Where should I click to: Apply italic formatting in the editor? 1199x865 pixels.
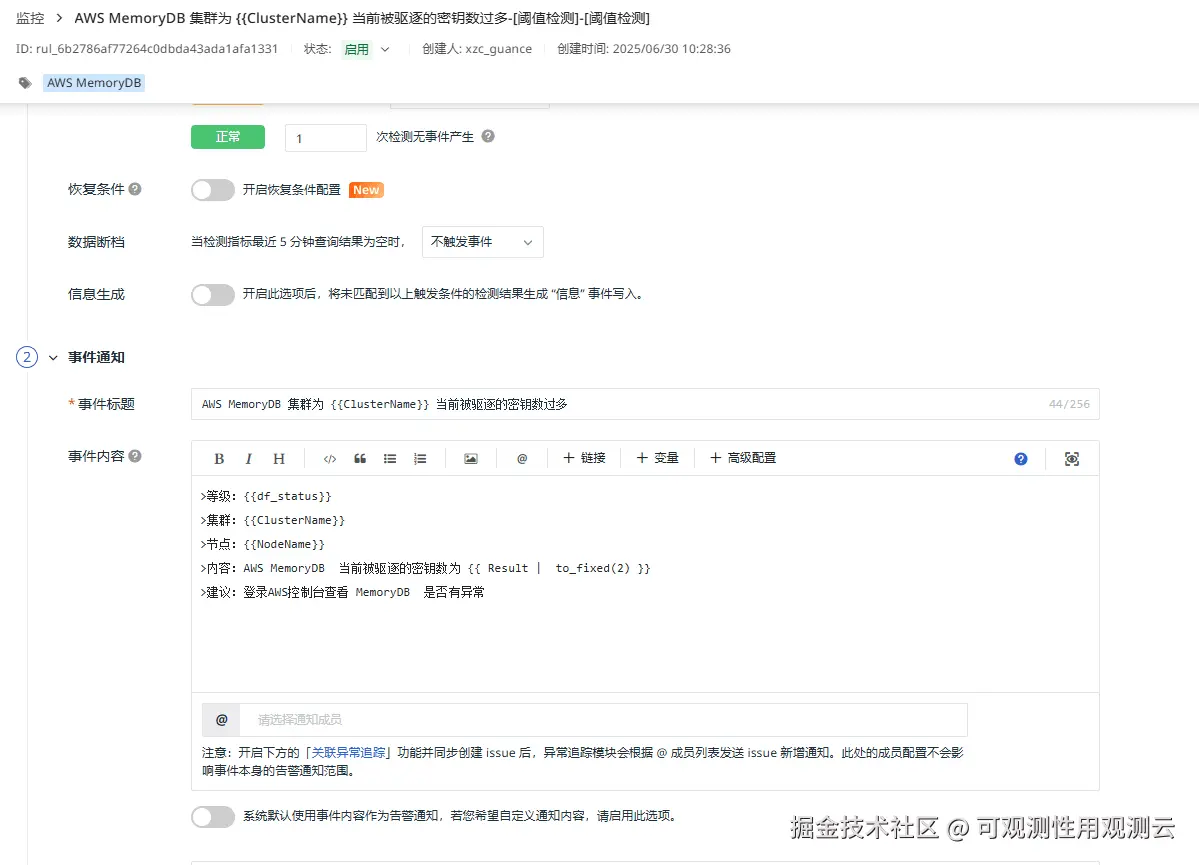point(249,459)
